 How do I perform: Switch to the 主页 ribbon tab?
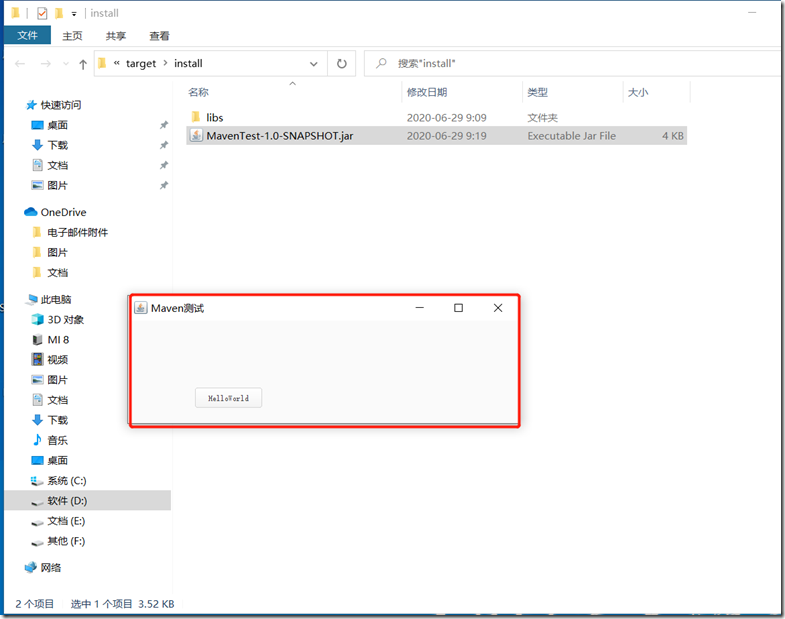click(72, 36)
